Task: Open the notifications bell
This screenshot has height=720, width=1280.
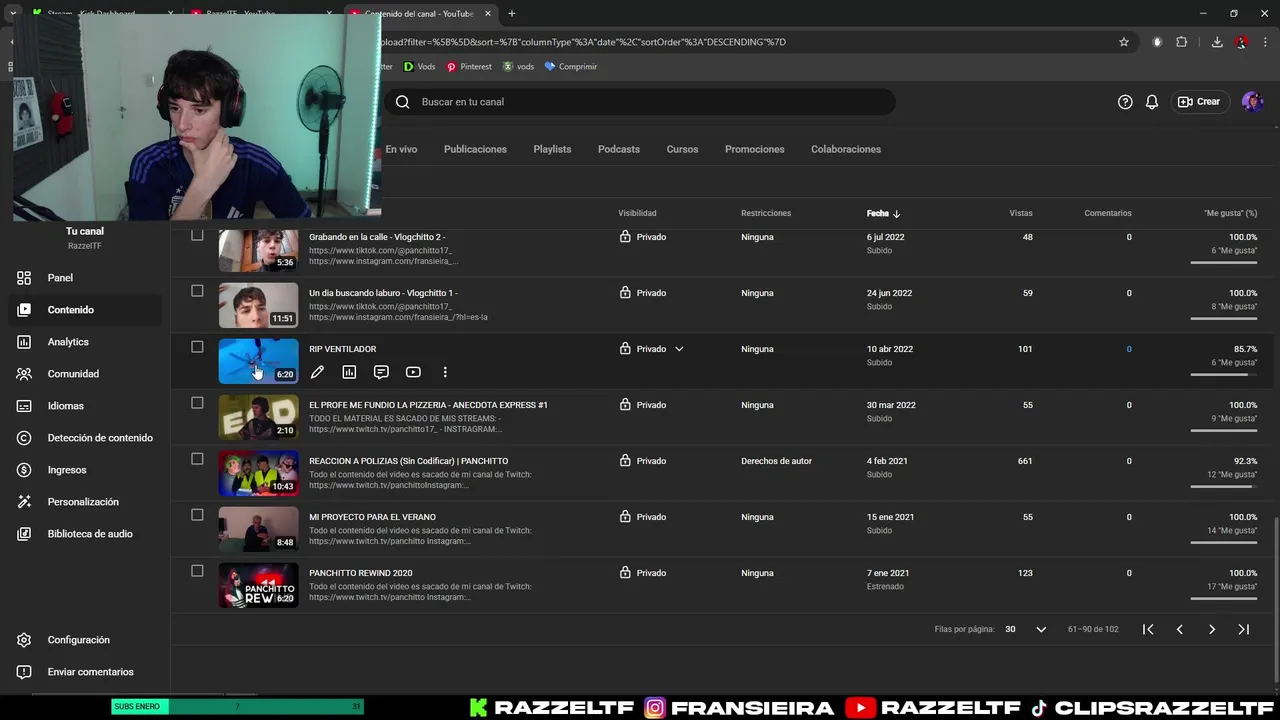Action: click(1152, 102)
